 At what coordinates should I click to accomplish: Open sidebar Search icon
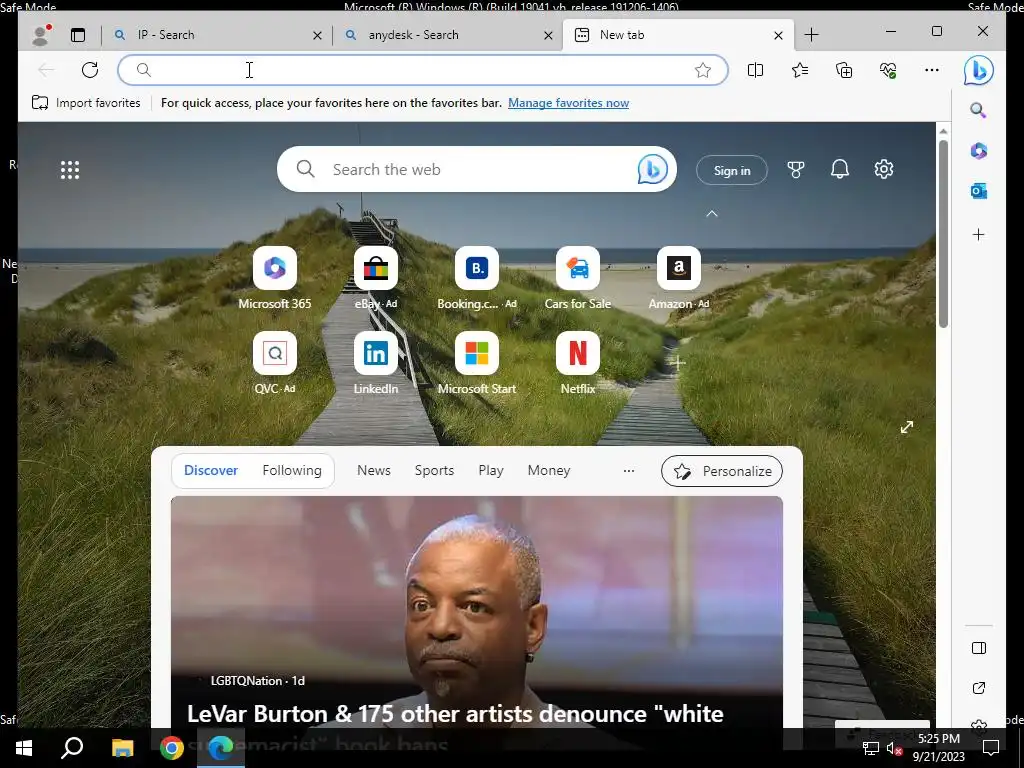coord(978,110)
